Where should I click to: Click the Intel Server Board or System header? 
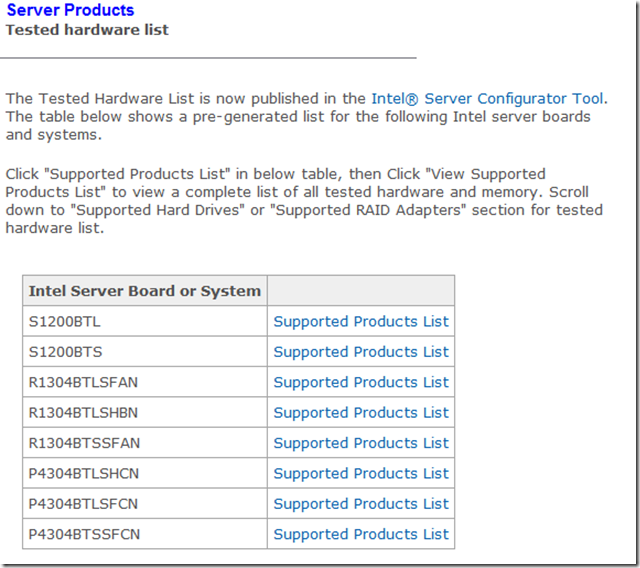144,291
